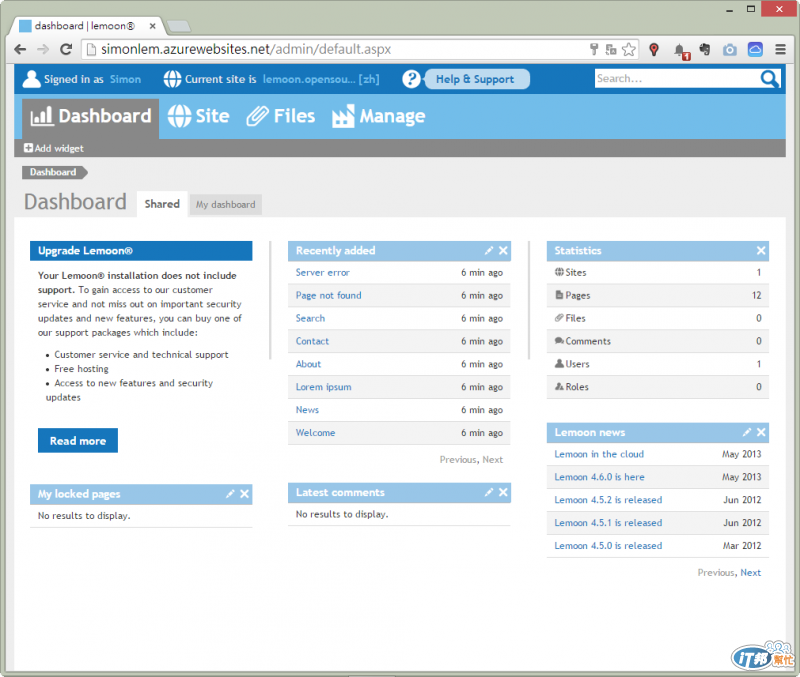Switch to My dashboard tab
This screenshot has height=677, width=800.
point(226,205)
